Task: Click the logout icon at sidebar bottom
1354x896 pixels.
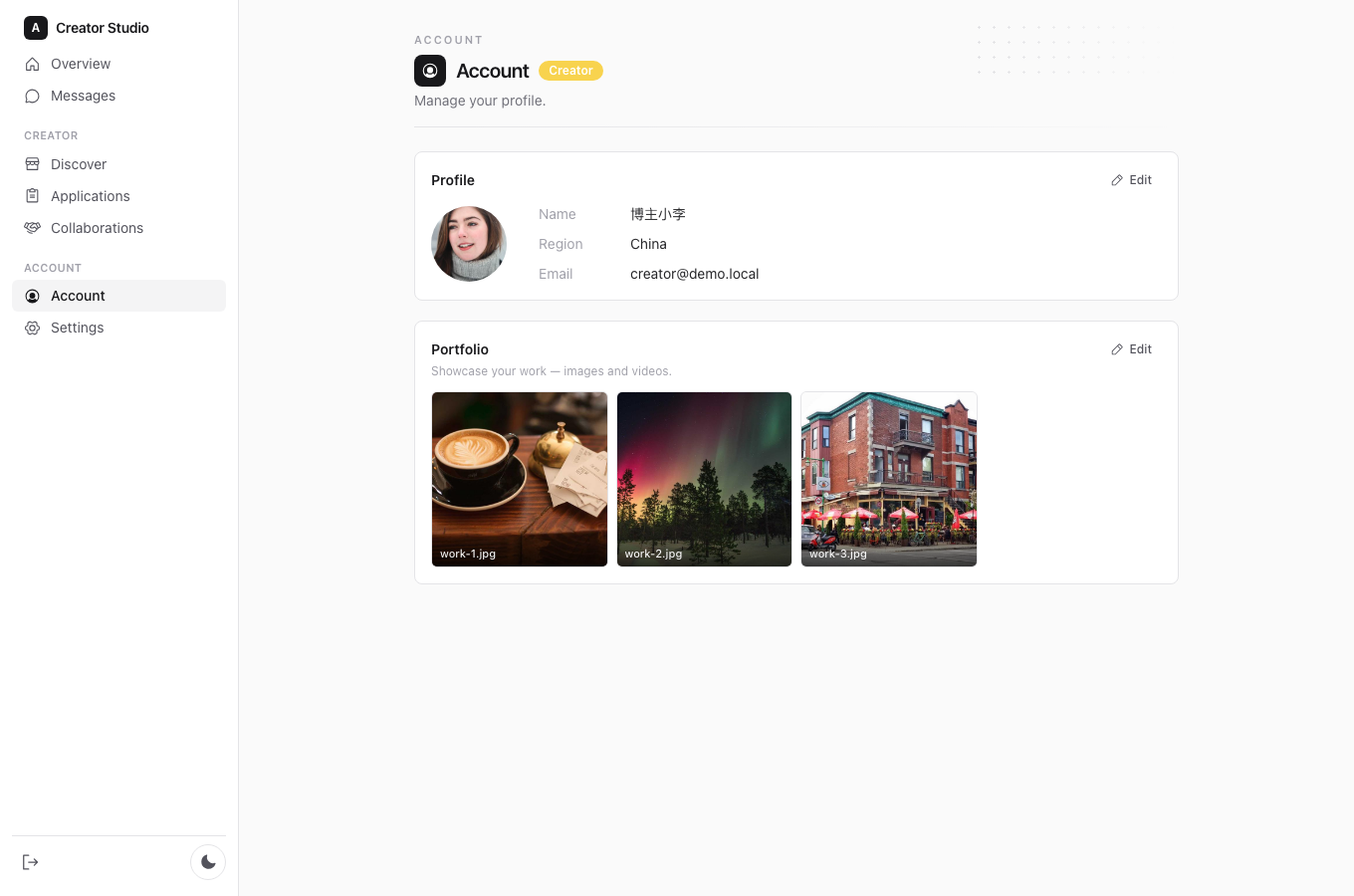Action: 30,862
